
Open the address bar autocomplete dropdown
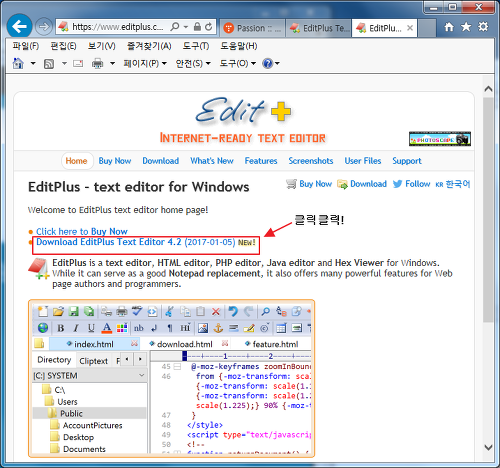click(x=186, y=27)
